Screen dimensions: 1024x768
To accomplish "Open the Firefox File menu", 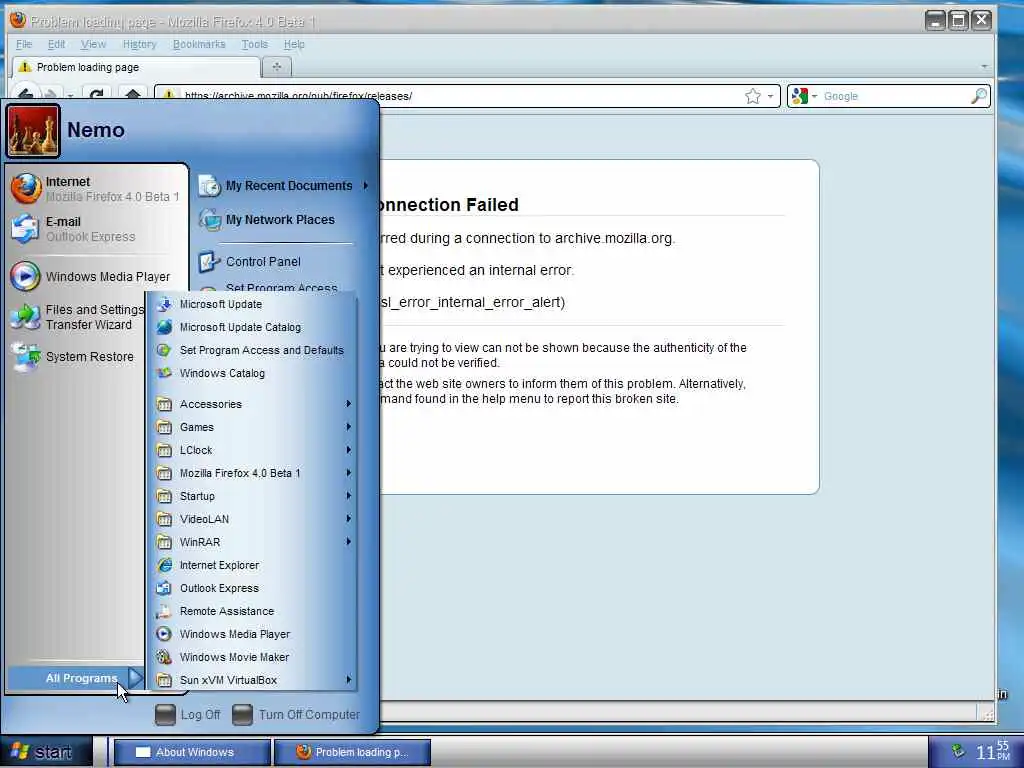I will point(24,44).
